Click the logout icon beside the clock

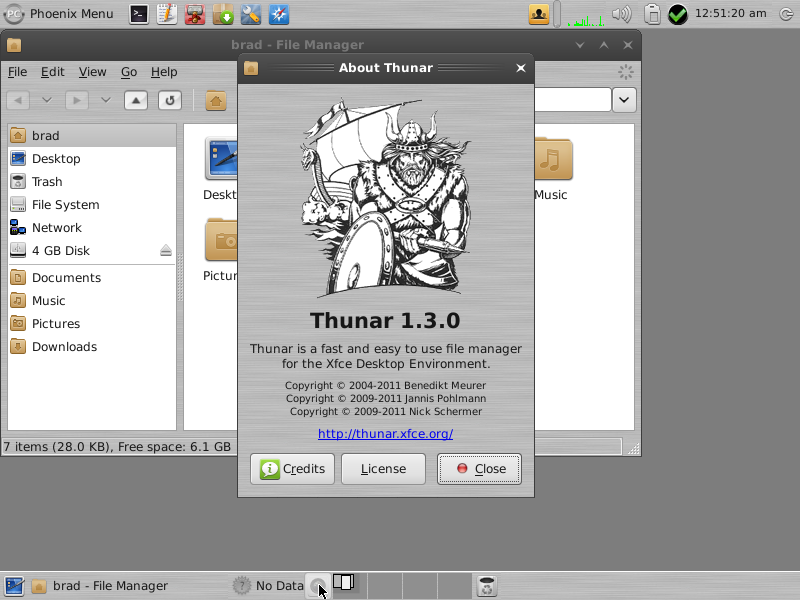786,14
